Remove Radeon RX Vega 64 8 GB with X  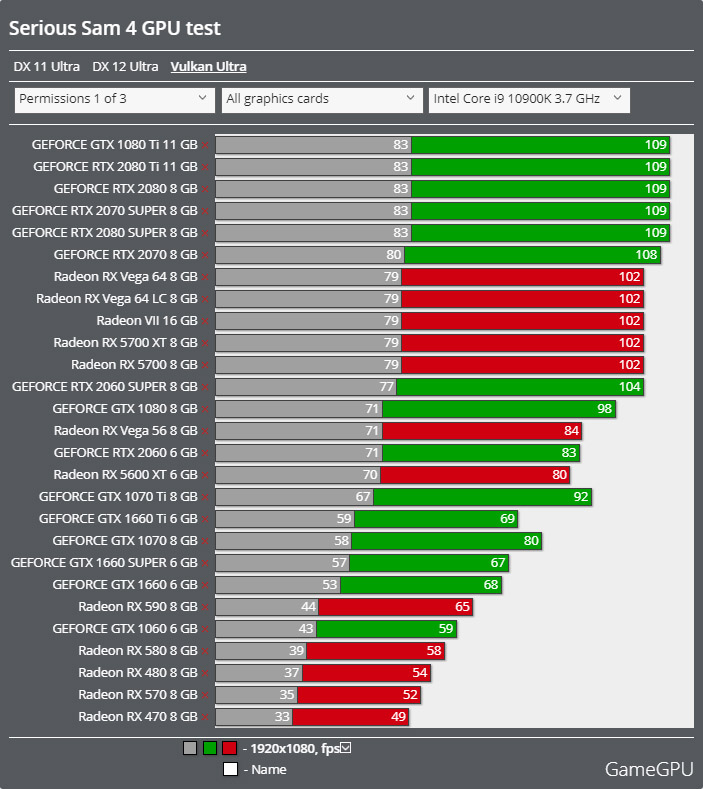205,277
